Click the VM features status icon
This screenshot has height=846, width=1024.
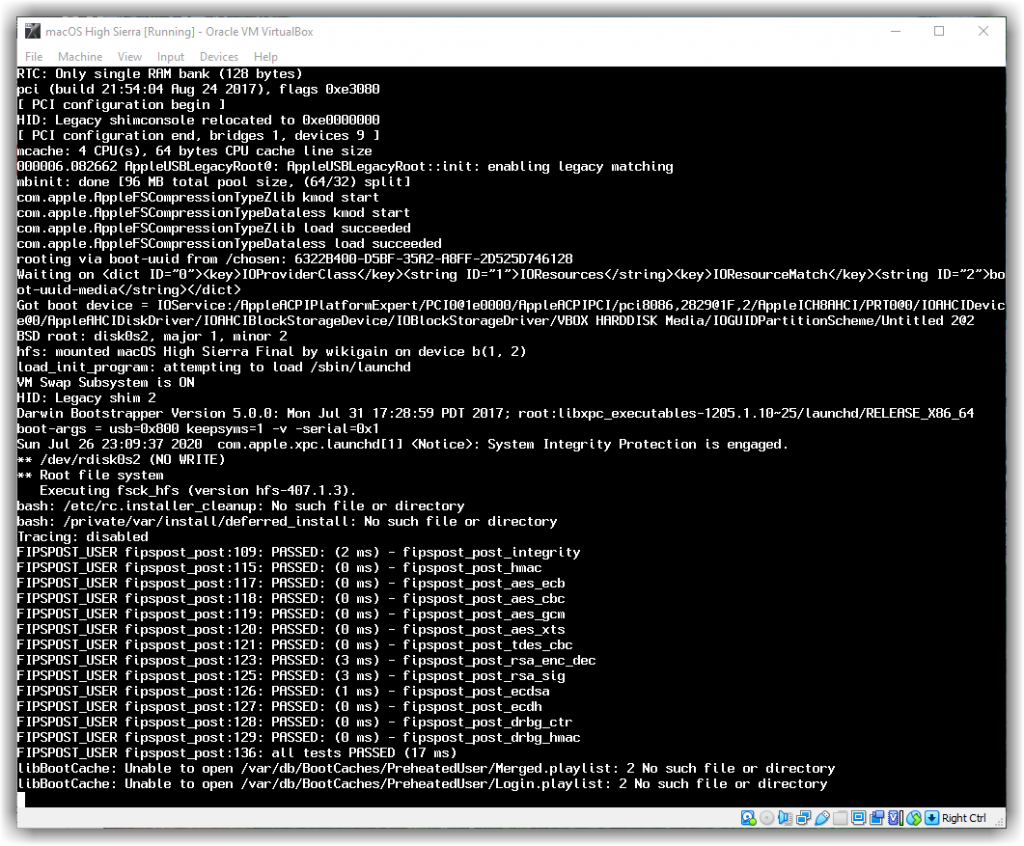(x=893, y=817)
